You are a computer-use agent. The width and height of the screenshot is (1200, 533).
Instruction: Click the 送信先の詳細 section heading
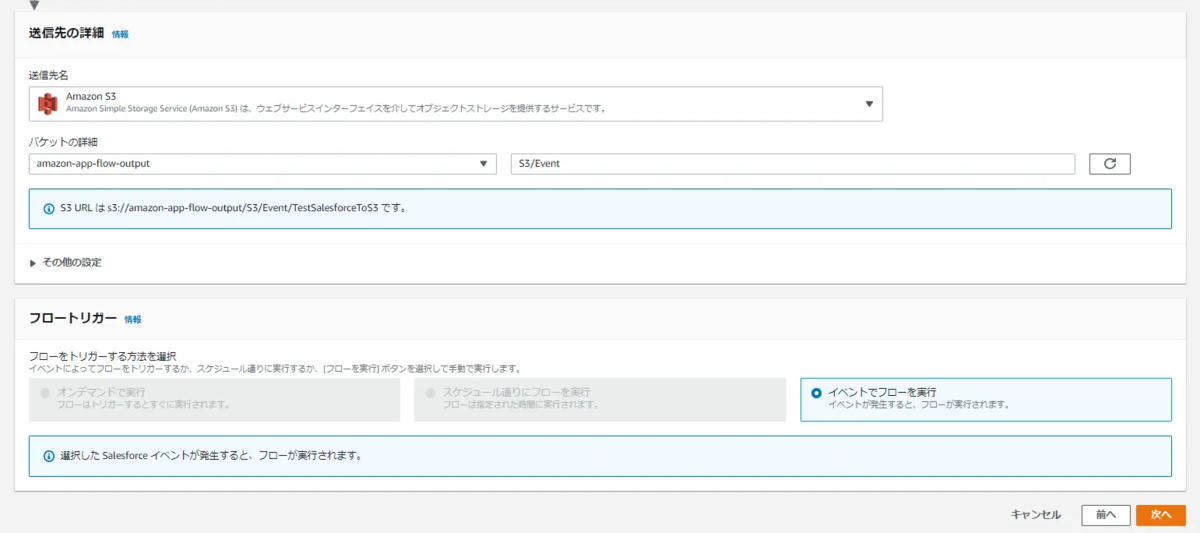(x=66, y=33)
